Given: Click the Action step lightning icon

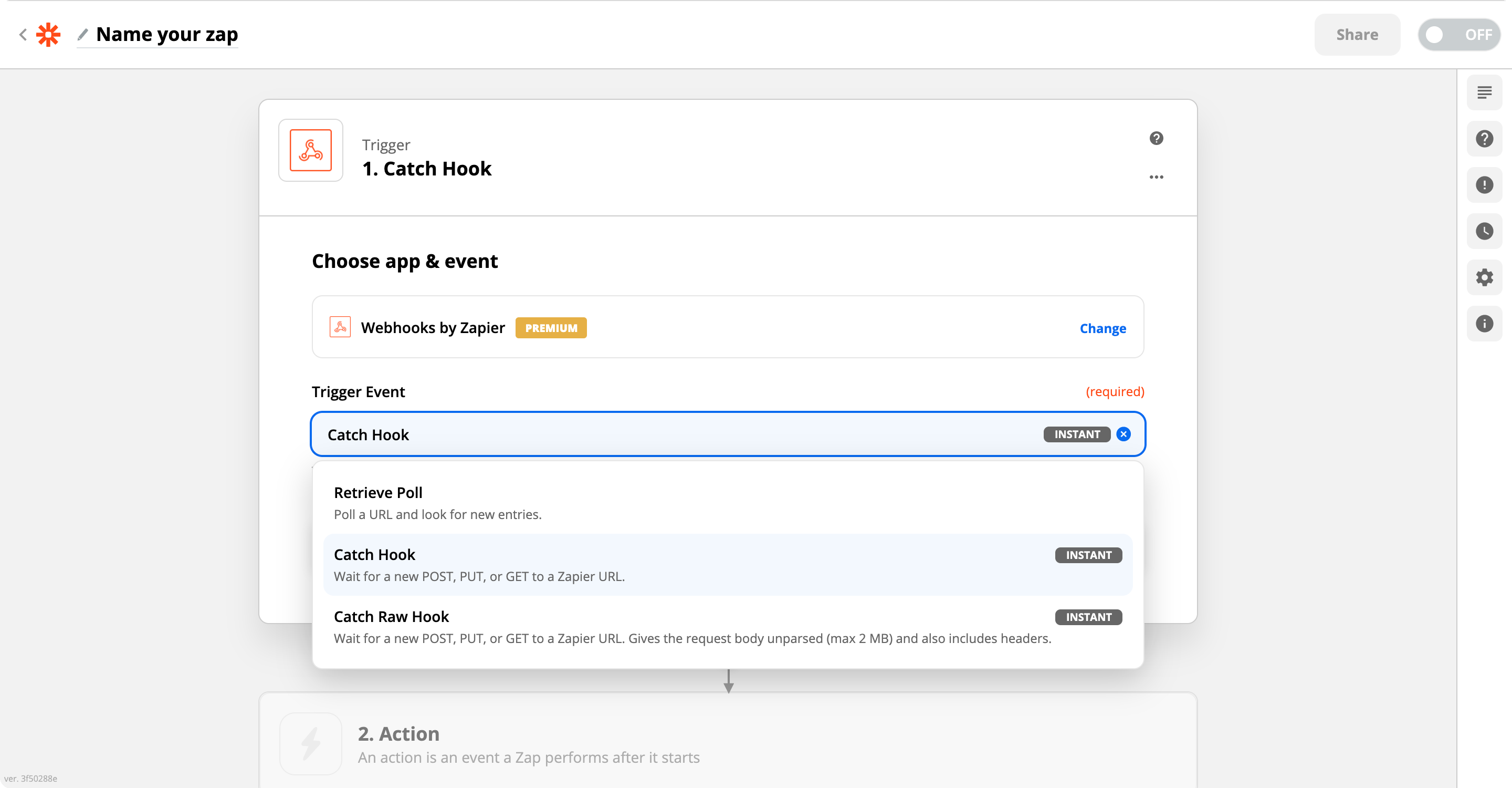Looking at the screenshot, I should [310, 743].
